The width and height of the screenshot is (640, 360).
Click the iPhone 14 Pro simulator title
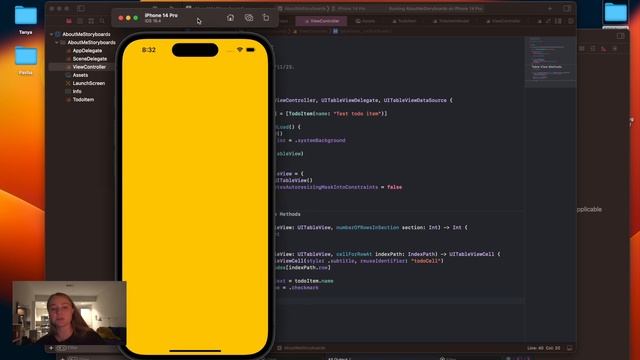point(161,16)
